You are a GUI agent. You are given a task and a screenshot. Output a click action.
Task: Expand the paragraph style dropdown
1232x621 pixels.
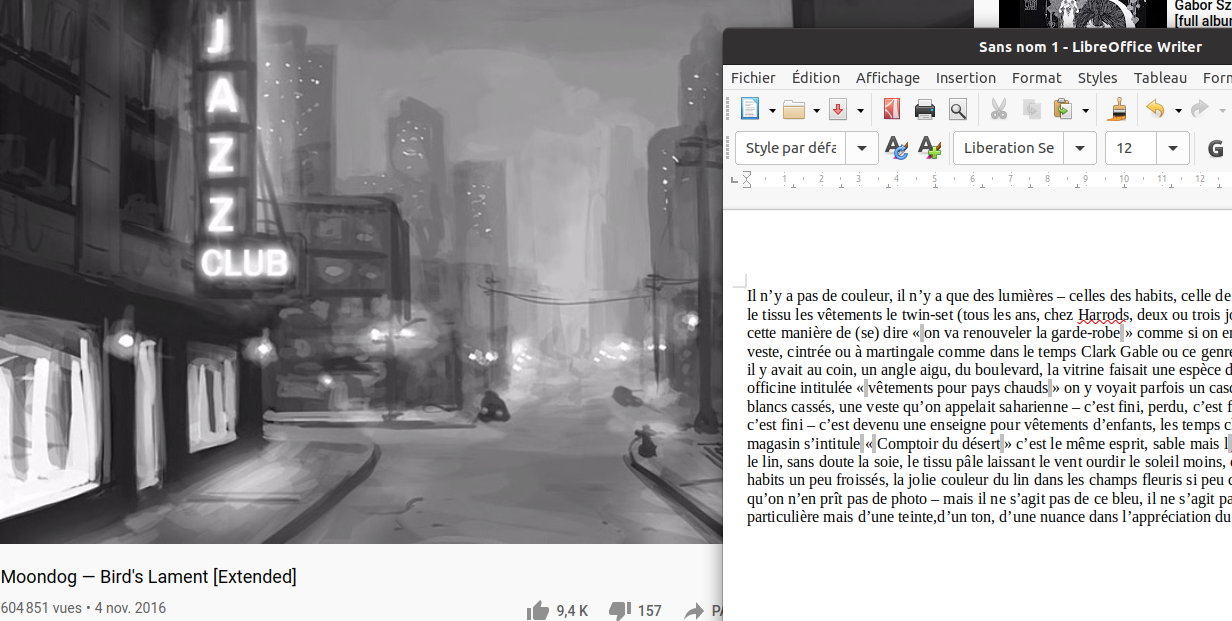pyautogui.click(x=861, y=148)
